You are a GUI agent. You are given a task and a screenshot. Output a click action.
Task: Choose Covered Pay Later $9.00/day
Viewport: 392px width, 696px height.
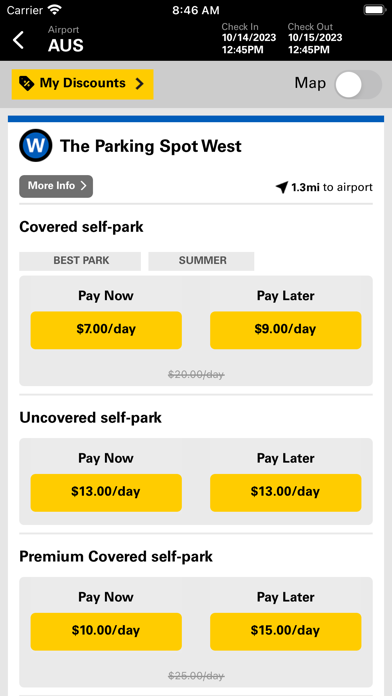click(285, 330)
